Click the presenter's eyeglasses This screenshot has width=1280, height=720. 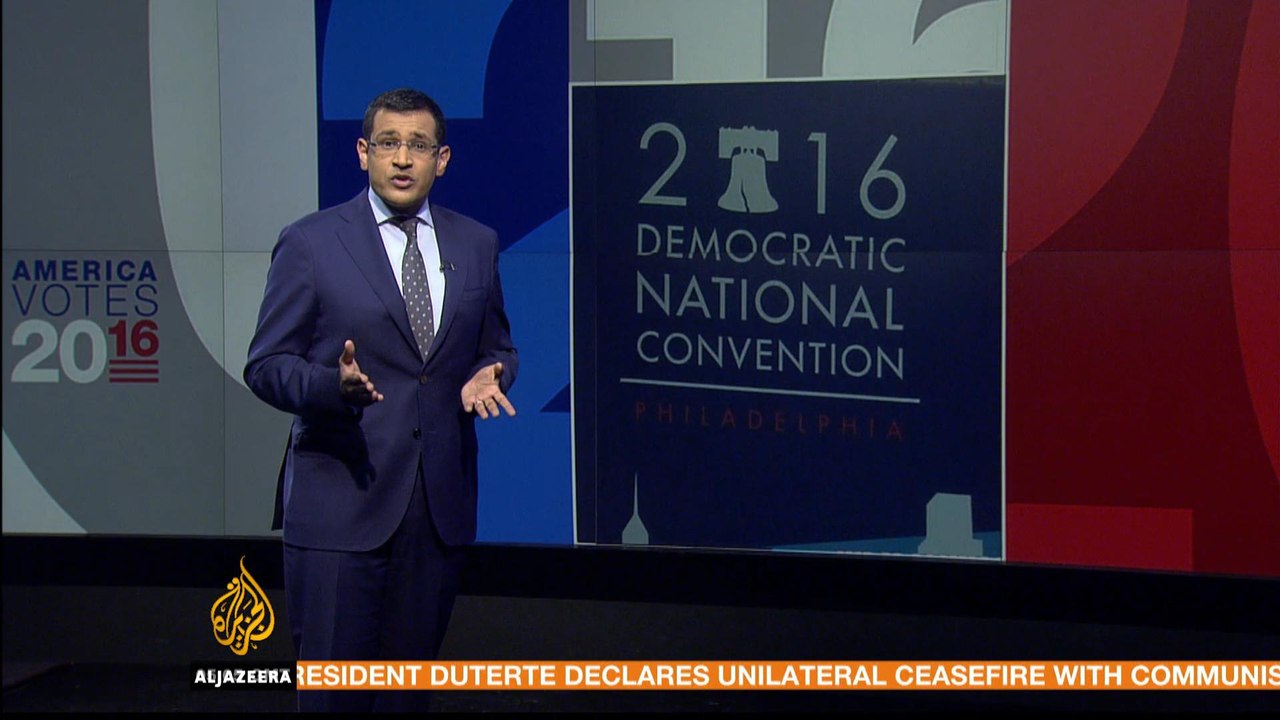[x=403, y=146]
